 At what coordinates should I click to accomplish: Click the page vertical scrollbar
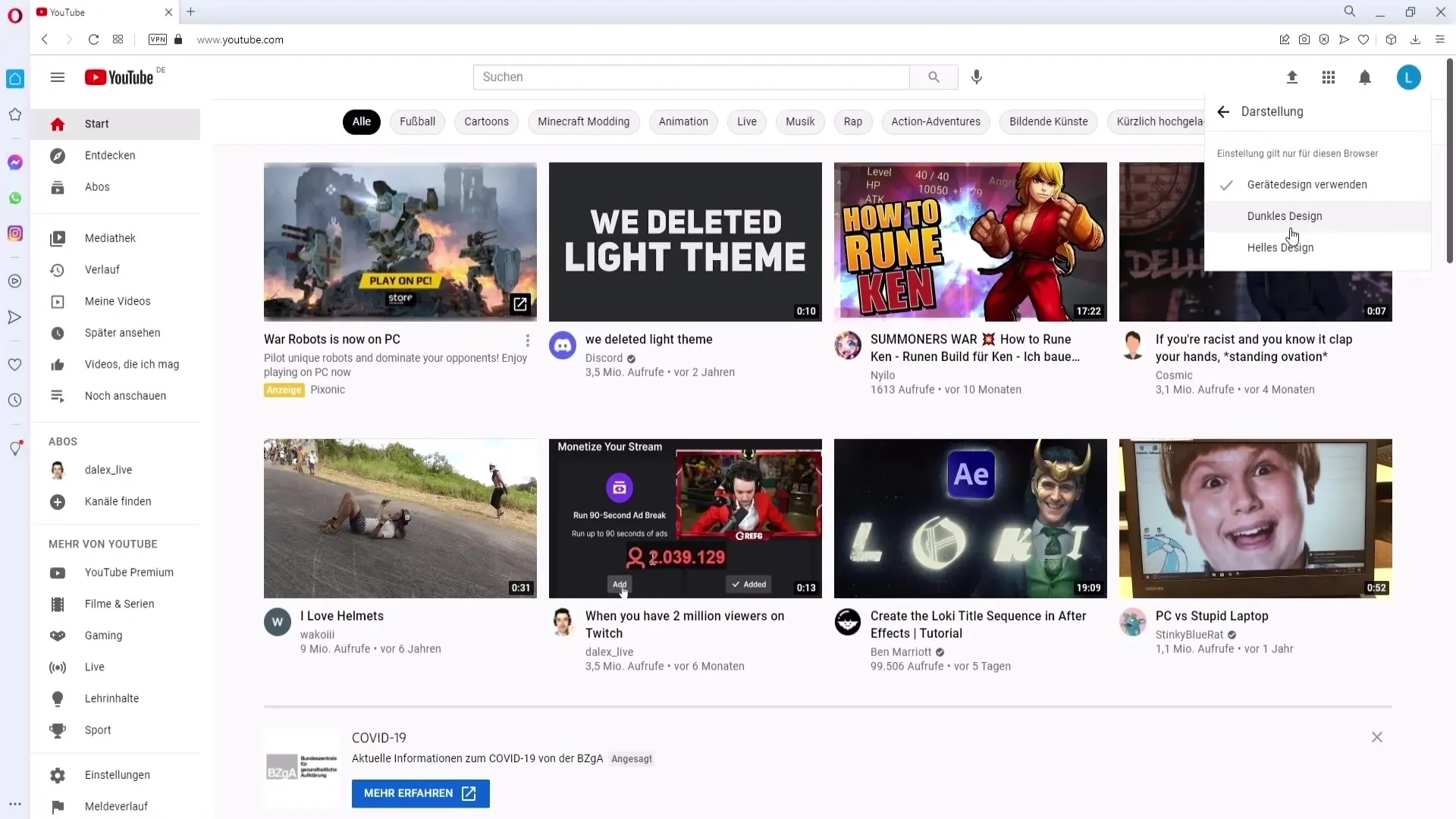[1450, 160]
